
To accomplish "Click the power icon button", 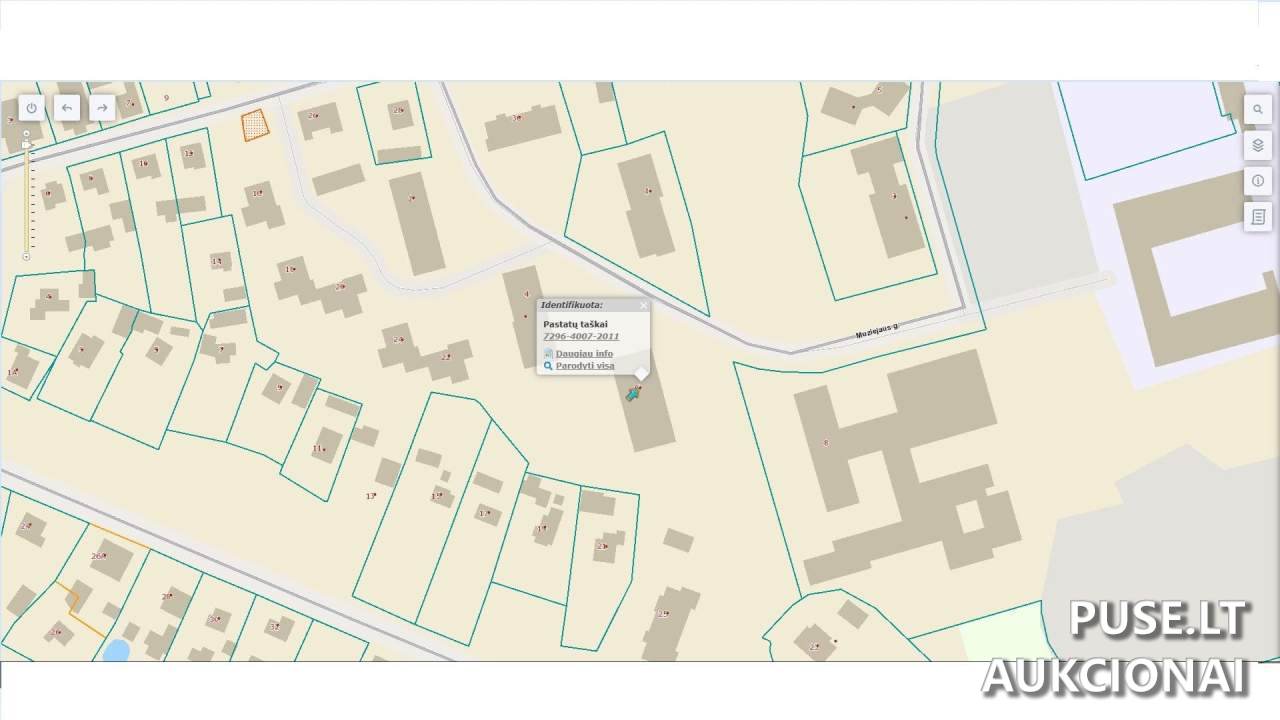I will [32, 108].
